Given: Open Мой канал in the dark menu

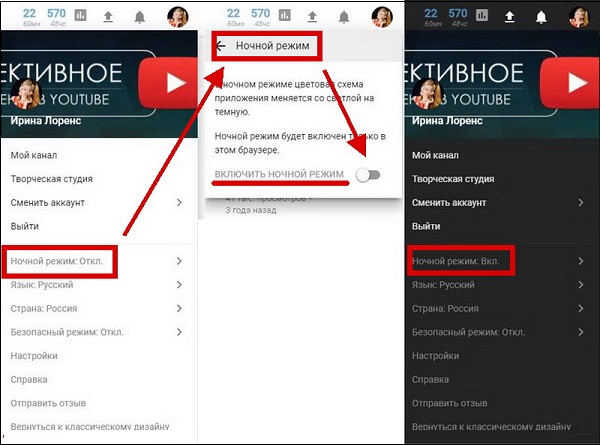Looking at the screenshot, I should click(435, 155).
